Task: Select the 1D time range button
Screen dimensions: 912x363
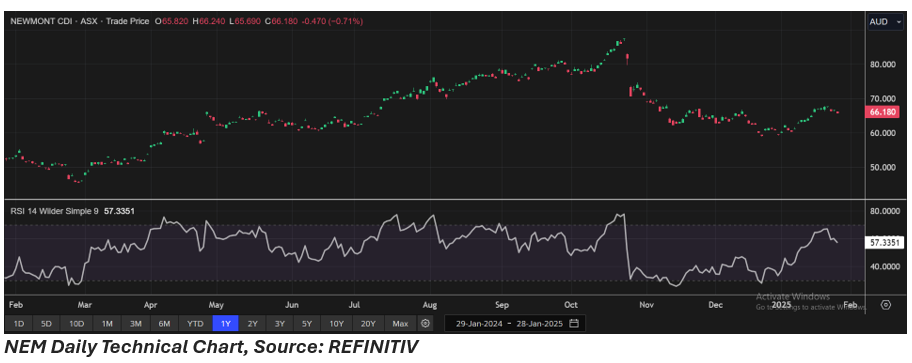Action: click(x=19, y=323)
